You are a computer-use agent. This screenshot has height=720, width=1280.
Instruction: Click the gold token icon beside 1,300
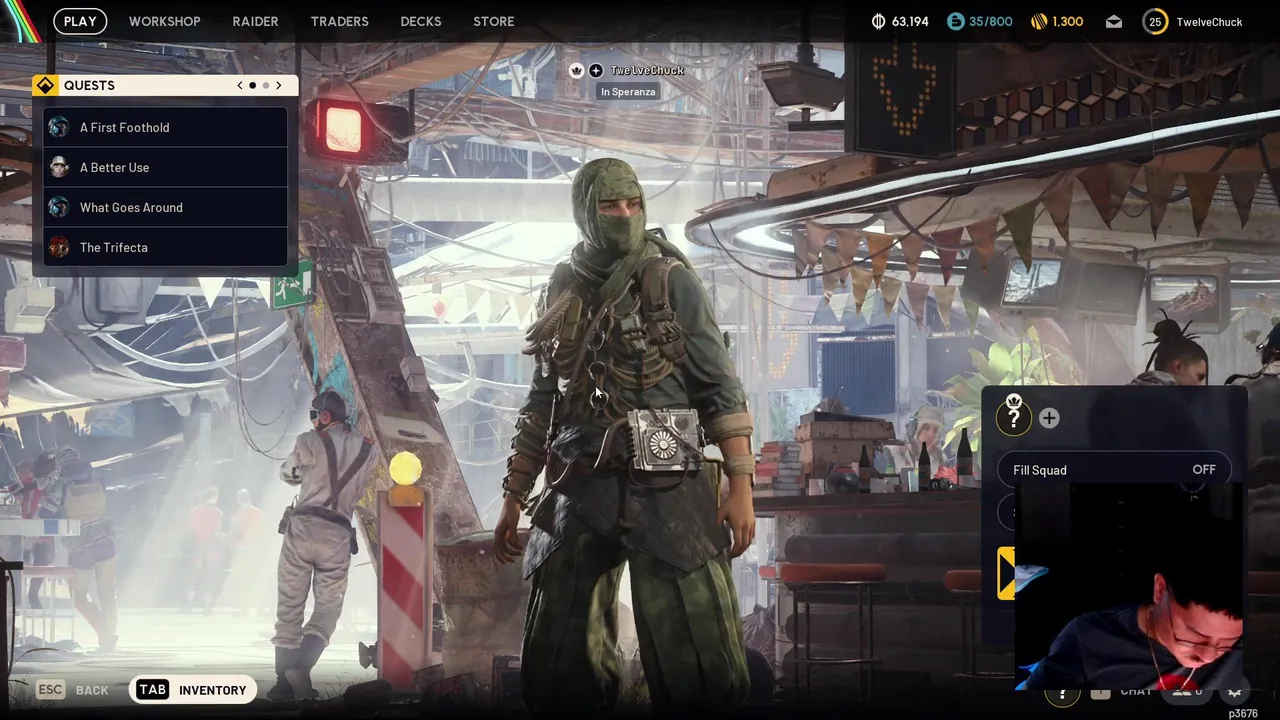coord(1038,21)
